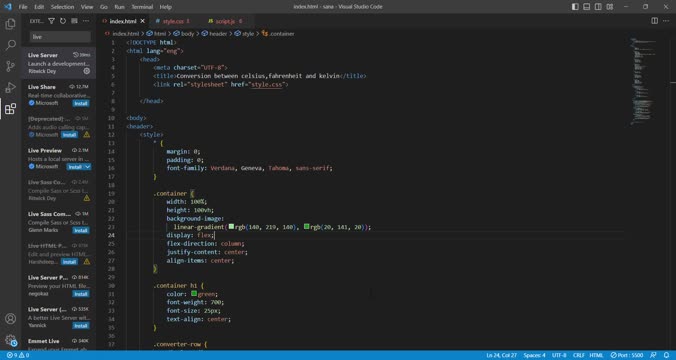Open the extensions view more actions menu
The image size is (676, 360).
86,21
